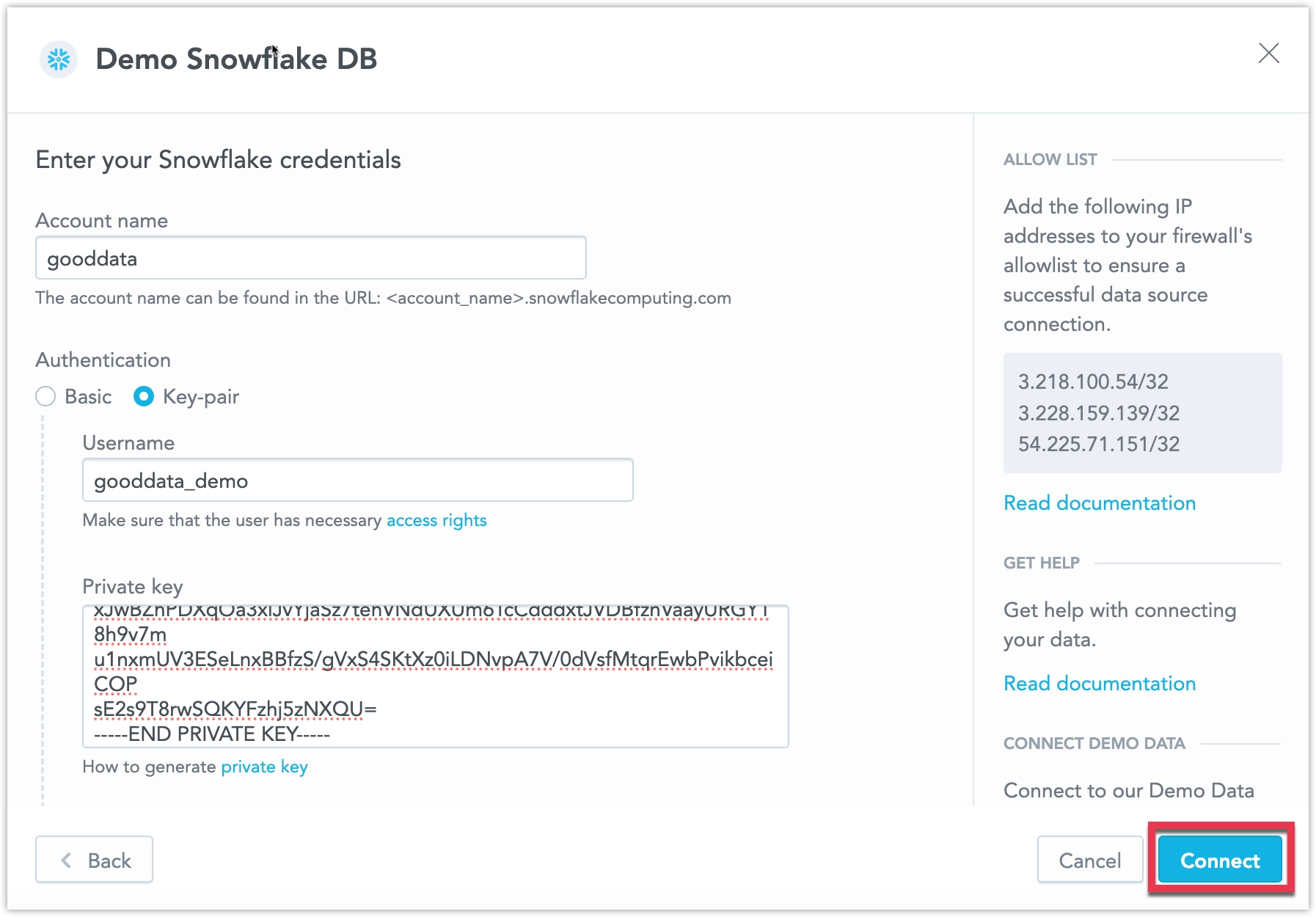This screenshot has height=917, width=1316.
Task: Click the Snowflake logo icon
Action: (x=58, y=59)
